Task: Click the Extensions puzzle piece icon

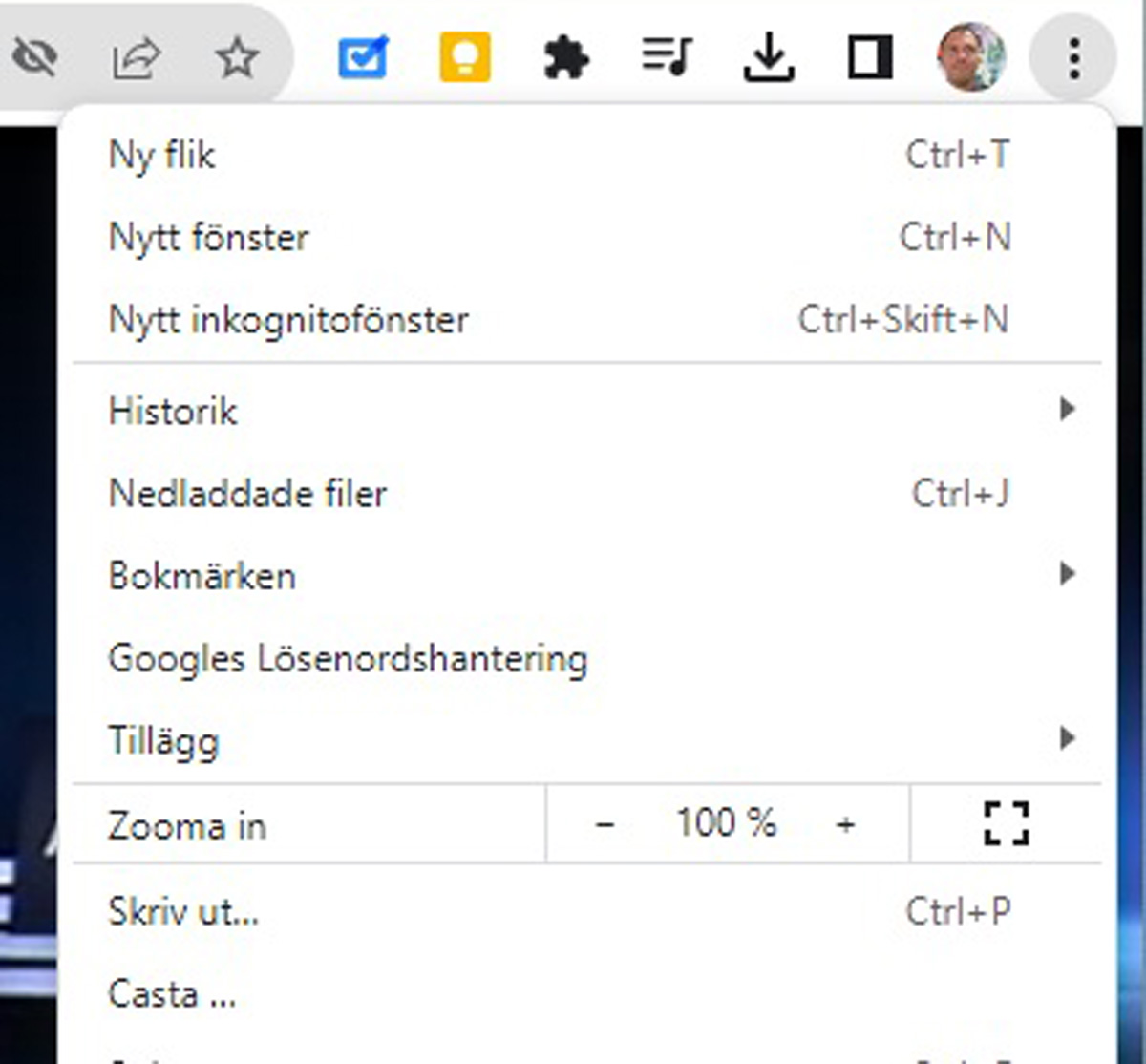Action: point(567,57)
